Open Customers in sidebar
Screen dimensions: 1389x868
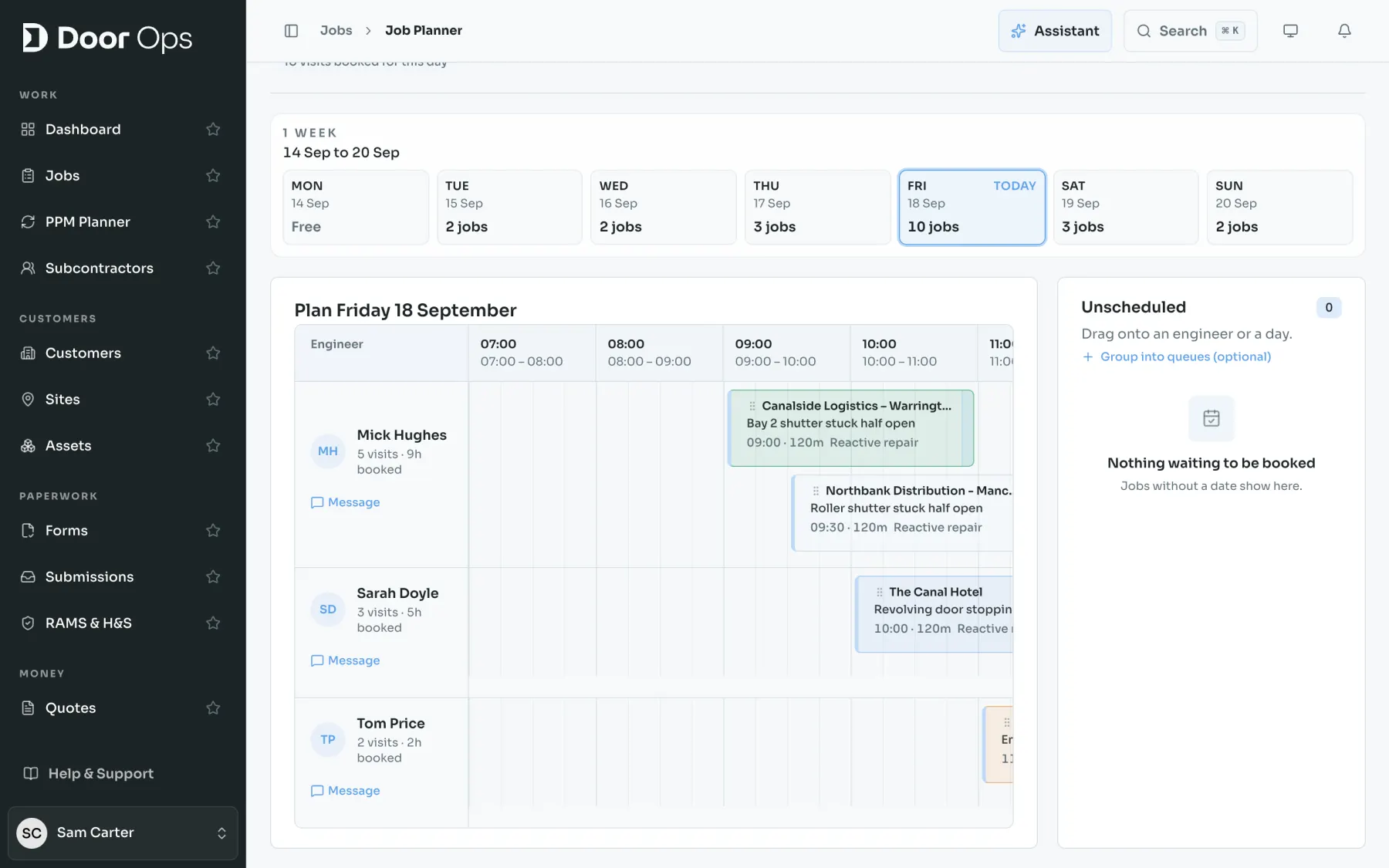click(x=83, y=353)
